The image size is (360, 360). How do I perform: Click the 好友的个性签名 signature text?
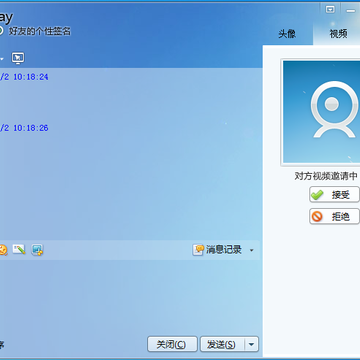(40, 31)
